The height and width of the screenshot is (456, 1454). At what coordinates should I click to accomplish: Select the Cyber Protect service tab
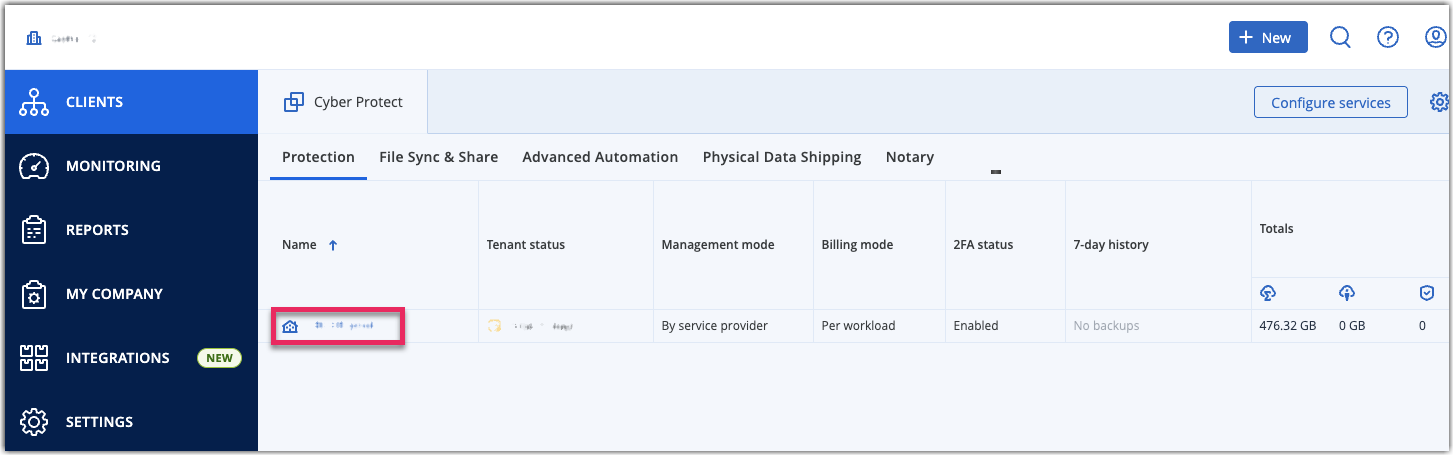[x=343, y=102]
